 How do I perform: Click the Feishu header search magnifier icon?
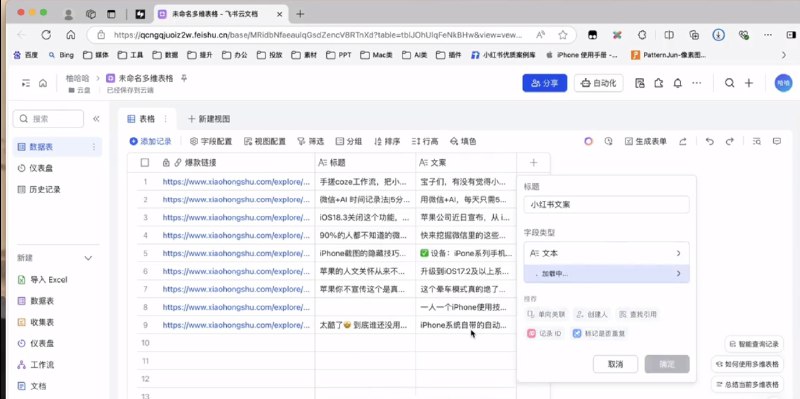click(x=730, y=83)
